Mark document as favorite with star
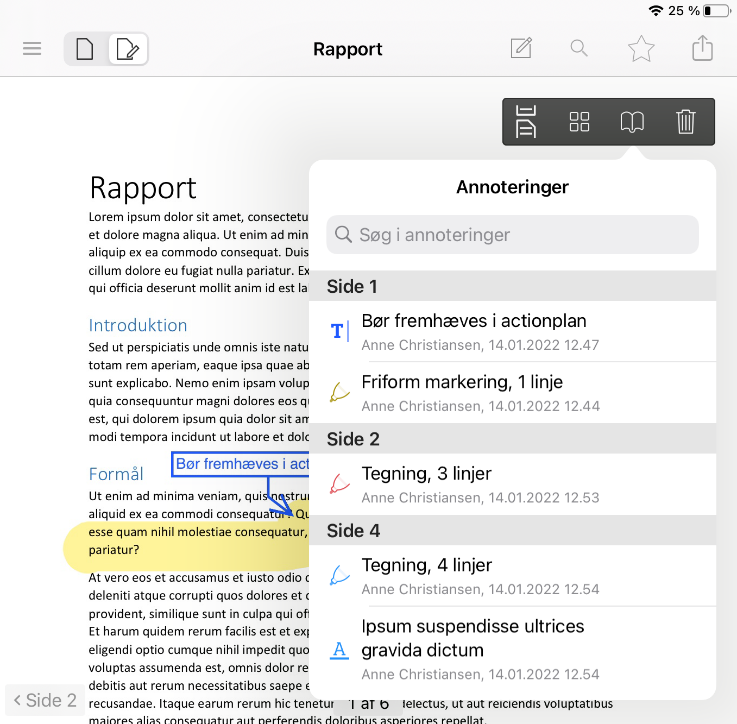Viewport: 737px width, 724px height. [x=641, y=49]
